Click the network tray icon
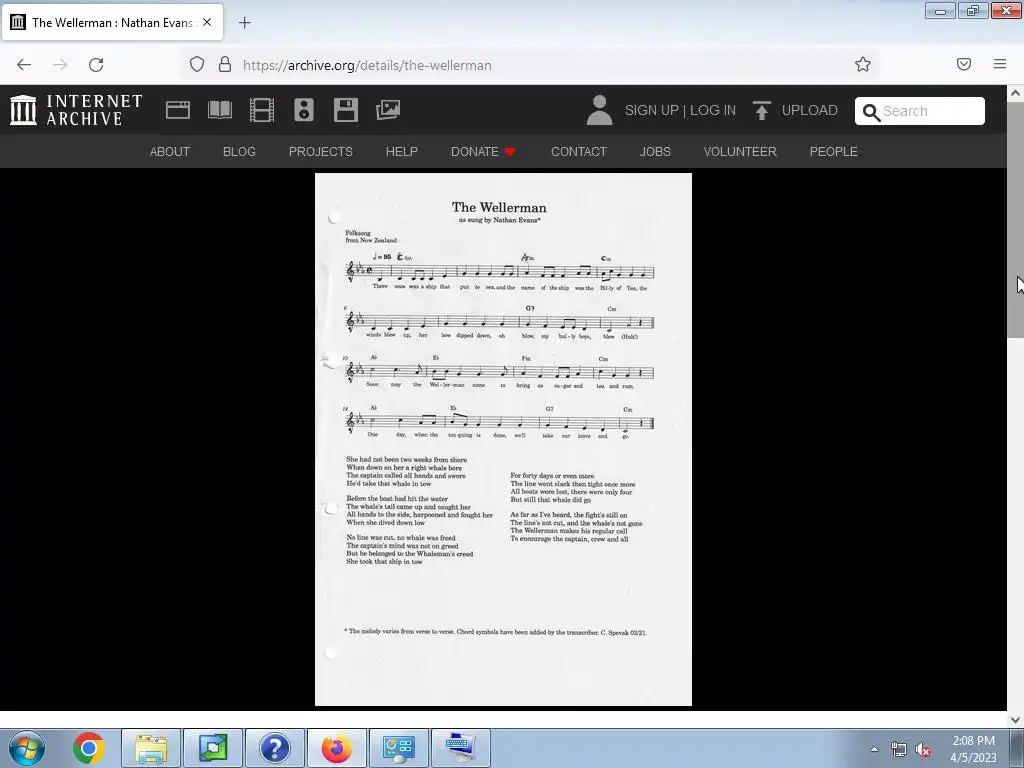 coord(899,750)
